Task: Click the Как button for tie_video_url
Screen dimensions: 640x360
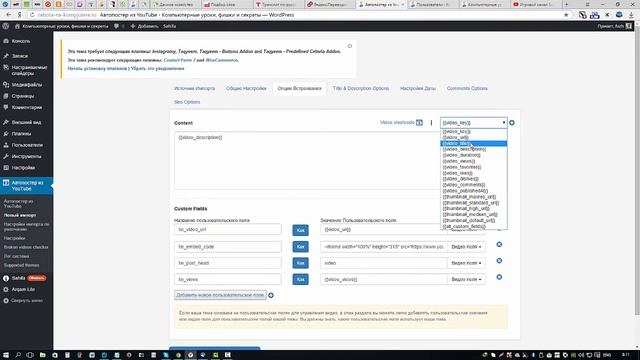Action: click(x=300, y=231)
